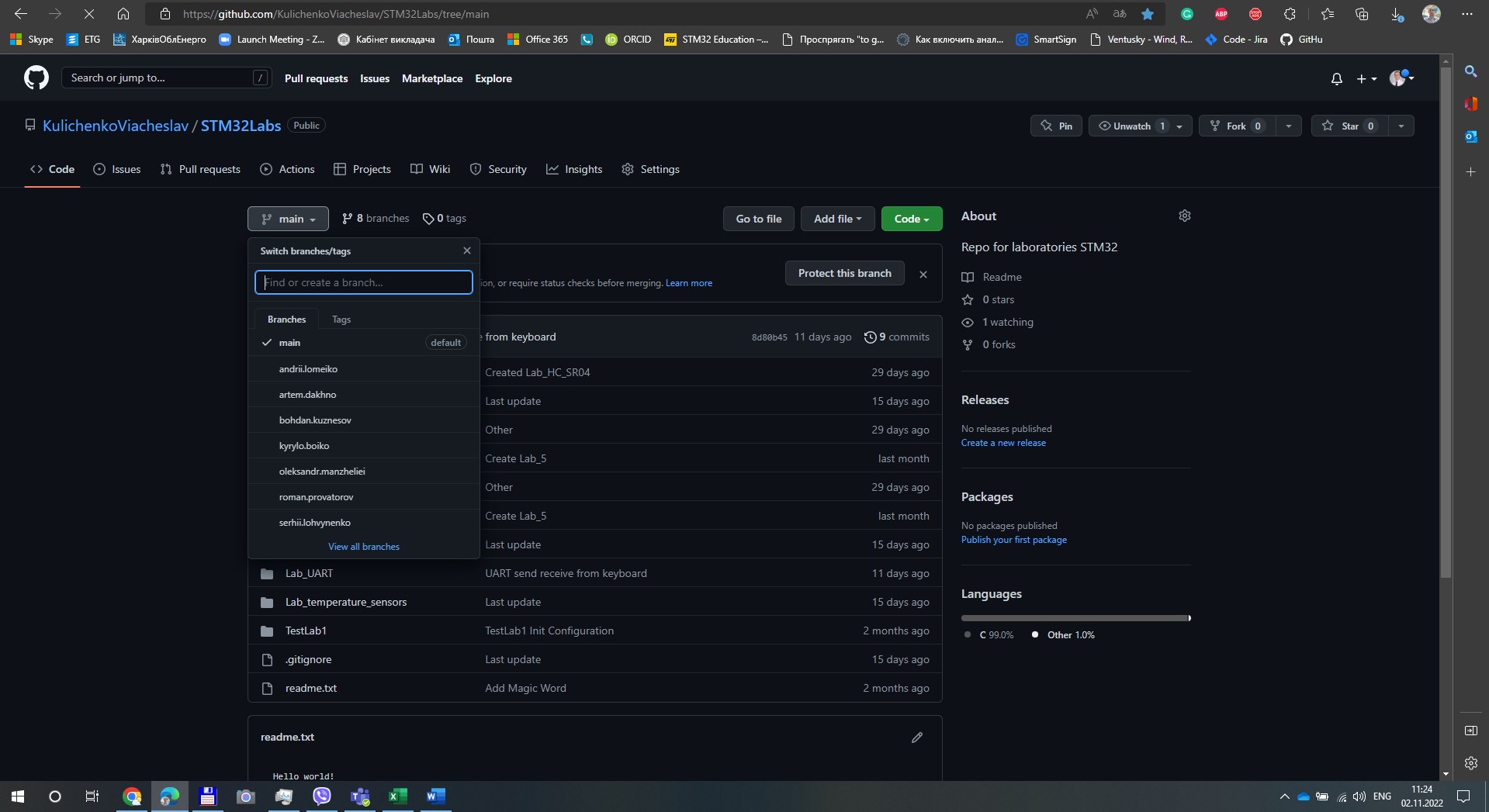This screenshot has width=1489, height=812.
Task: Click the About settings gear icon
Action: pos(1184,216)
